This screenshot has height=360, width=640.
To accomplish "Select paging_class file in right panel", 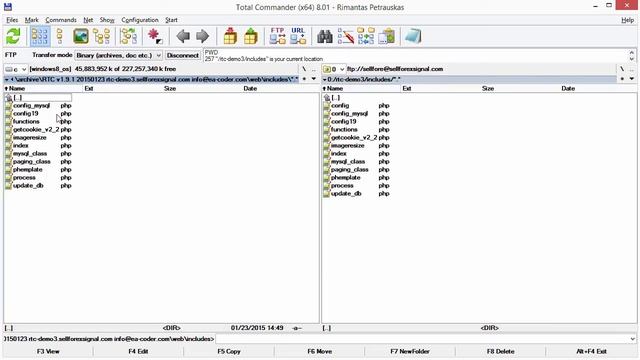I will [x=356, y=169].
